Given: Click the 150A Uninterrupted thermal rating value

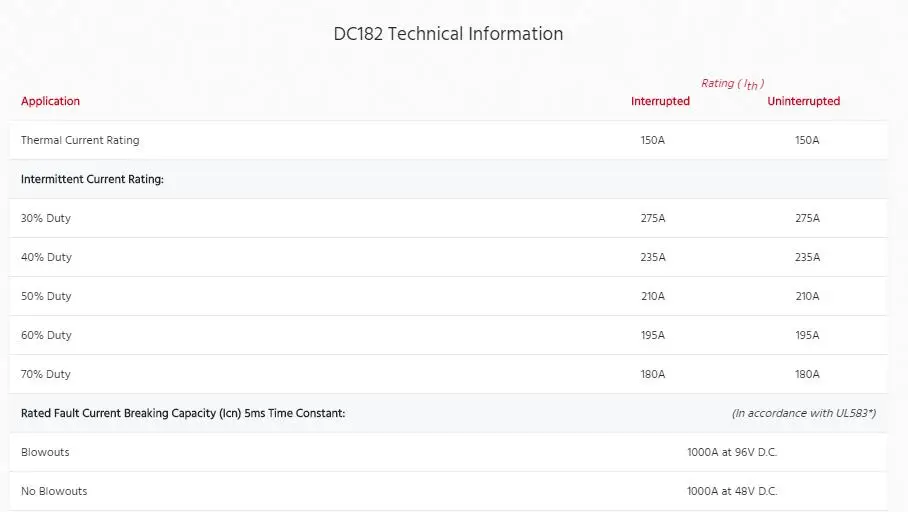Looking at the screenshot, I should click(807, 140).
